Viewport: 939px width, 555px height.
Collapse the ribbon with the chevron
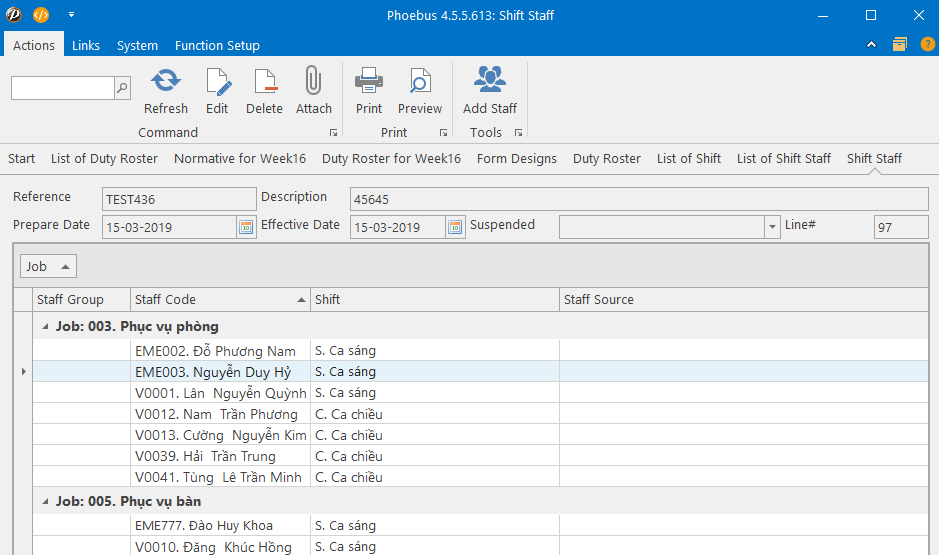point(871,44)
